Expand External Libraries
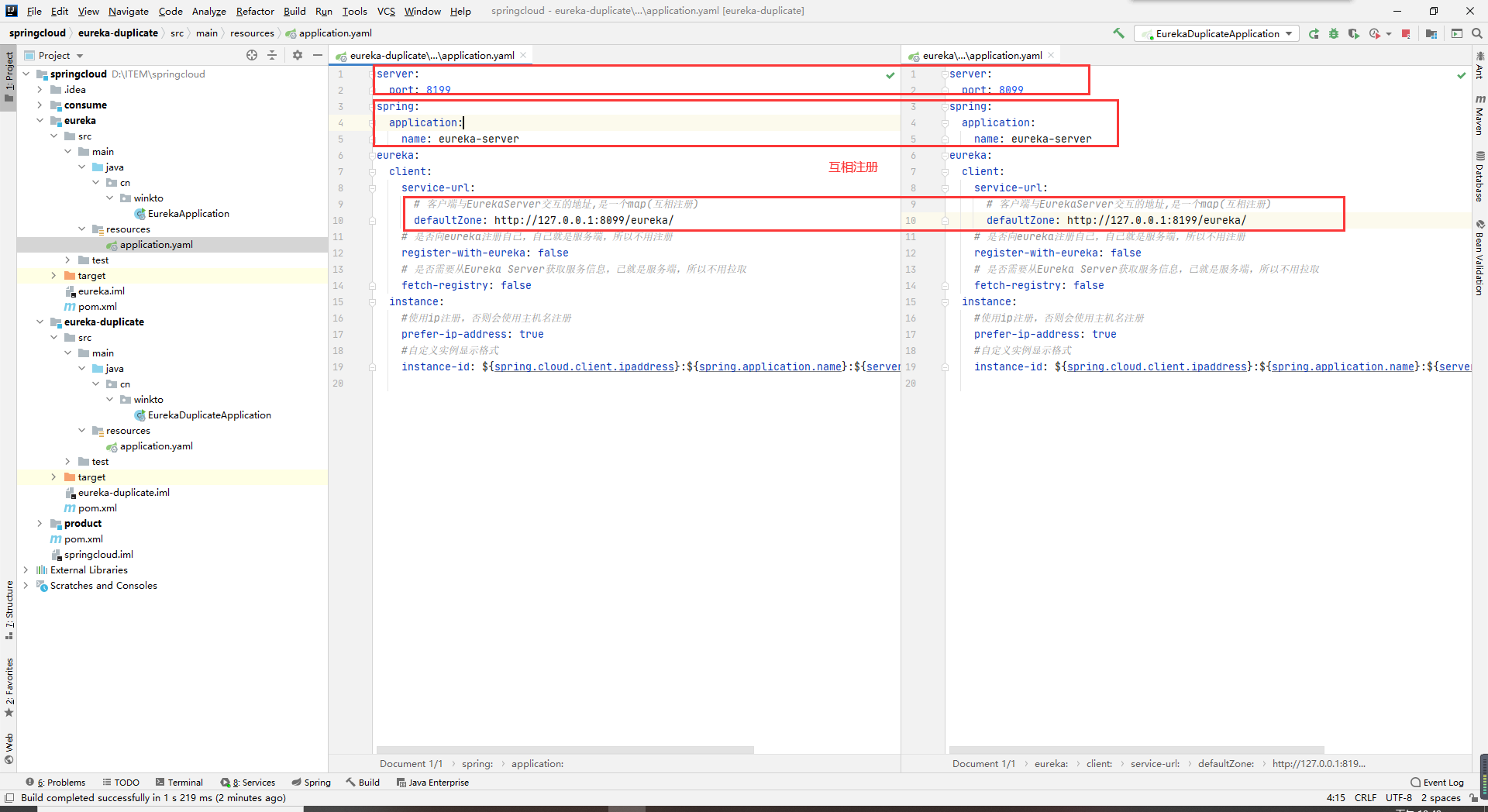The image size is (1488, 812). (x=26, y=570)
